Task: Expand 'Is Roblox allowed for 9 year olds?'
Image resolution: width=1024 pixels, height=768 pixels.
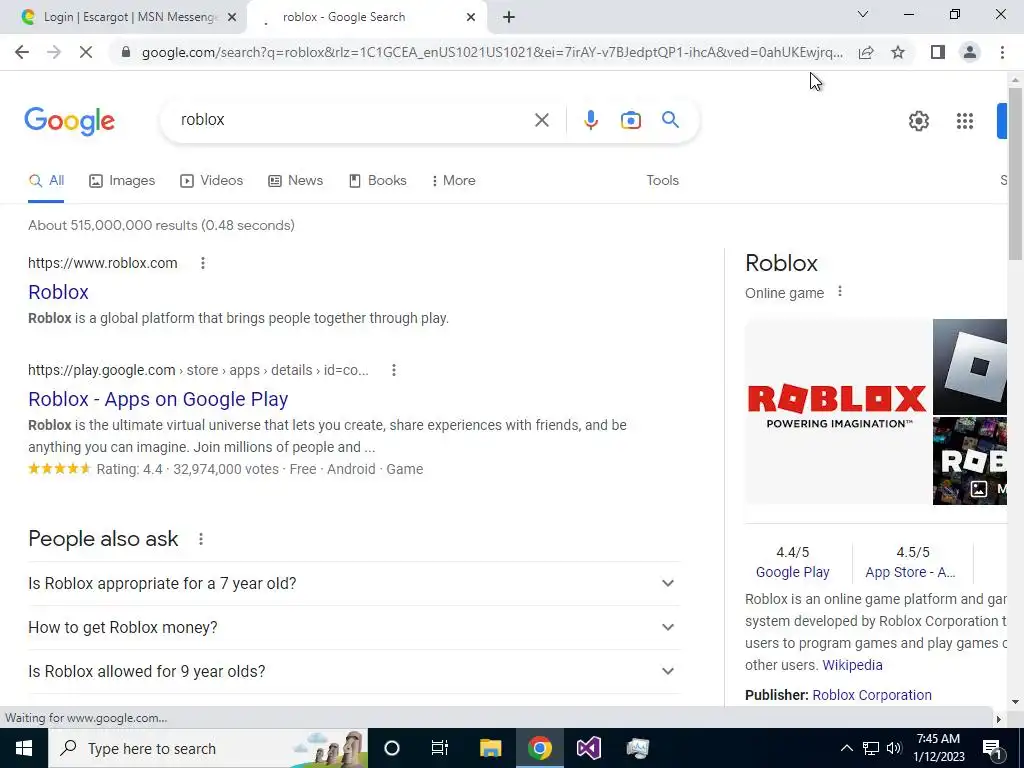Action: click(x=354, y=671)
